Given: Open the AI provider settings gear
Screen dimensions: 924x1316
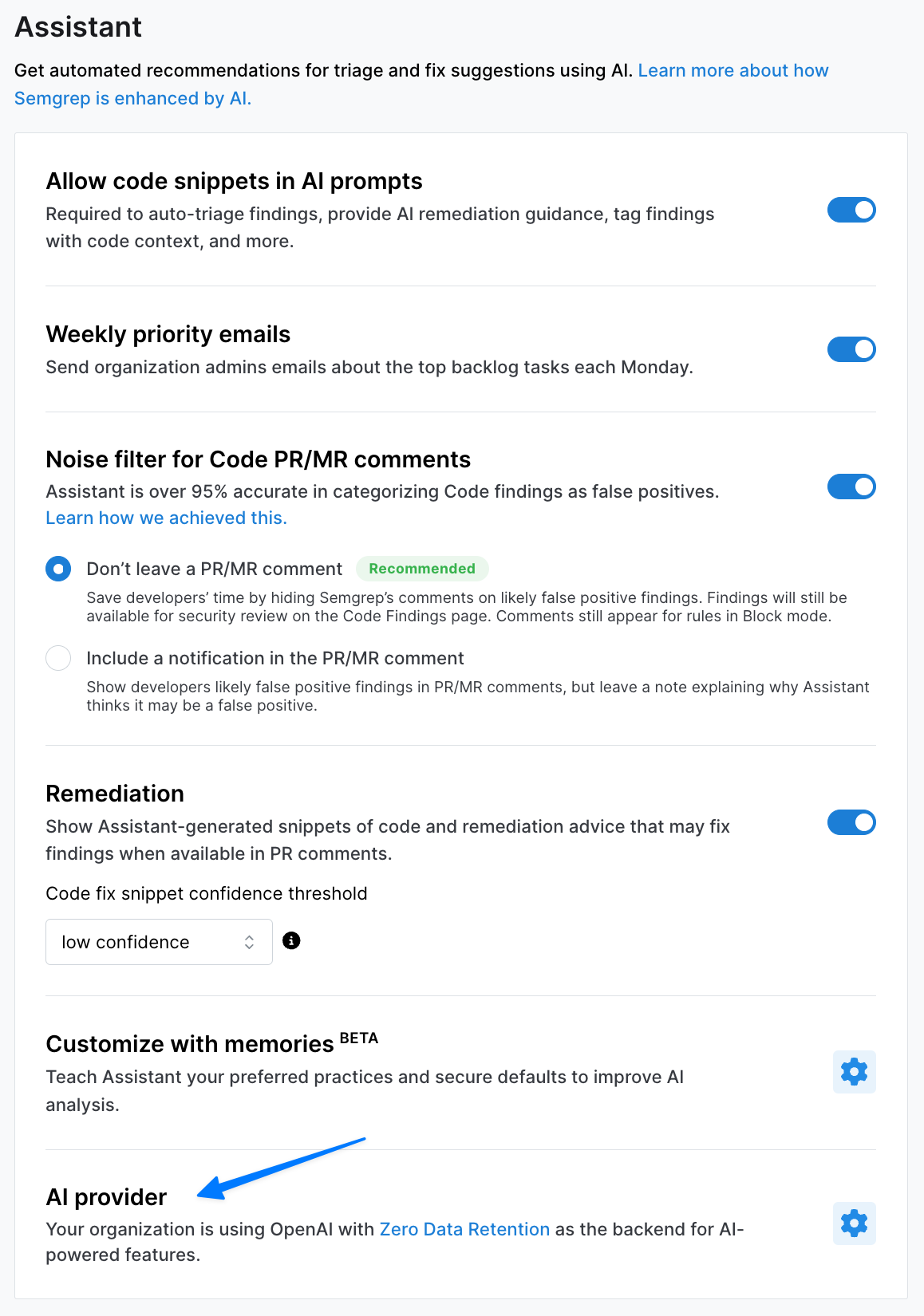Looking at the screenshot, I should pos(853,1223).
